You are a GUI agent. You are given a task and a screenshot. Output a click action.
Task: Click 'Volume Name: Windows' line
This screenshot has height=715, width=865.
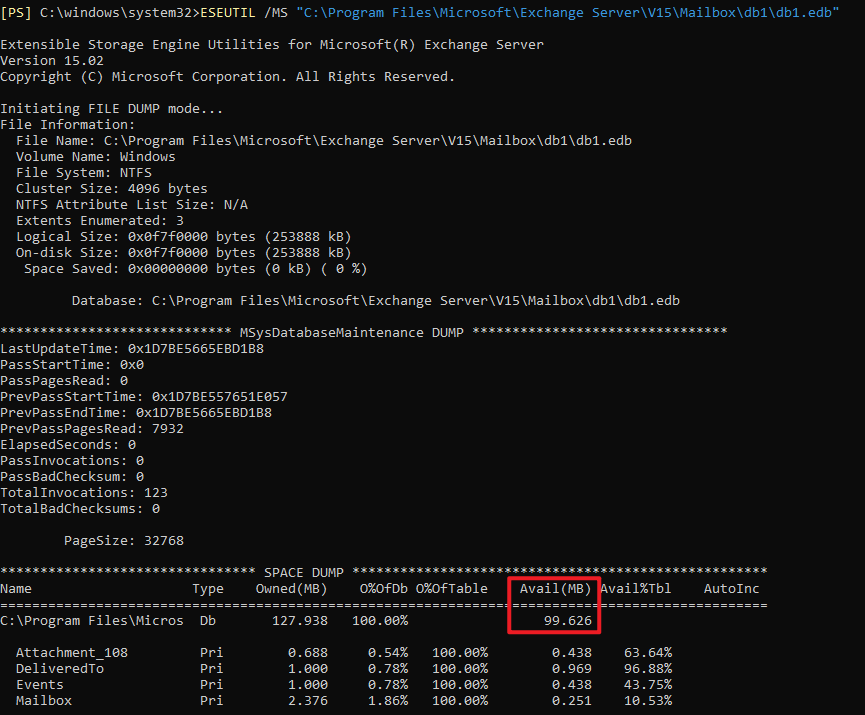(x=95, y=157)
